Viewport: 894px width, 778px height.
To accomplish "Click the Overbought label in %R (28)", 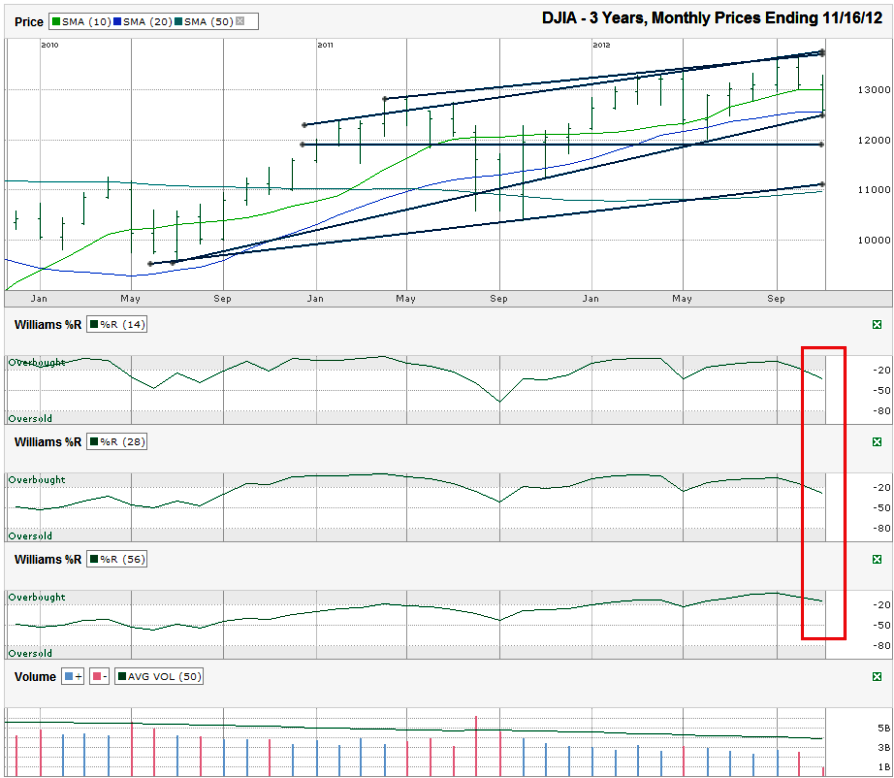I will tap(37, 480).
